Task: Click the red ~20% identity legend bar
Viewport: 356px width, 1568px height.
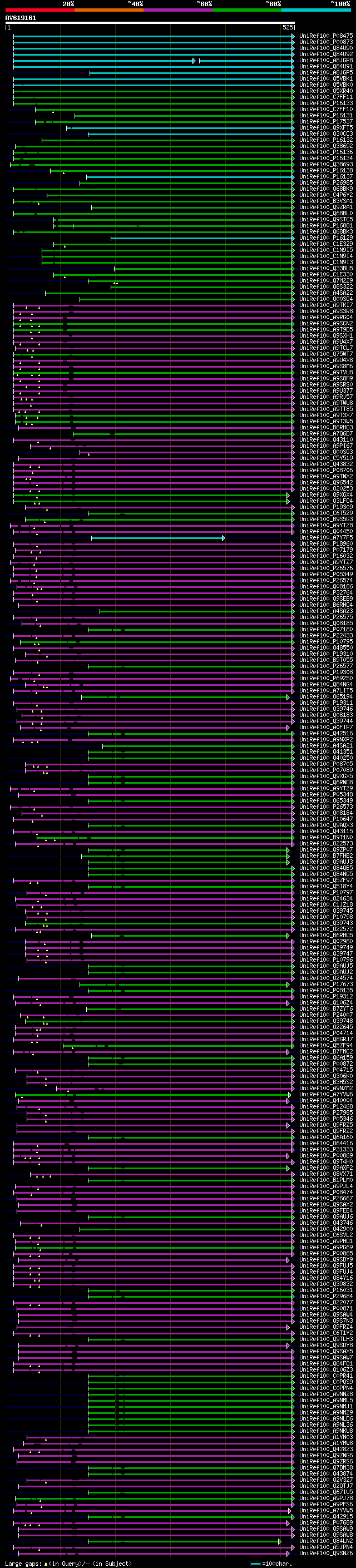Action: coord(40,10)
